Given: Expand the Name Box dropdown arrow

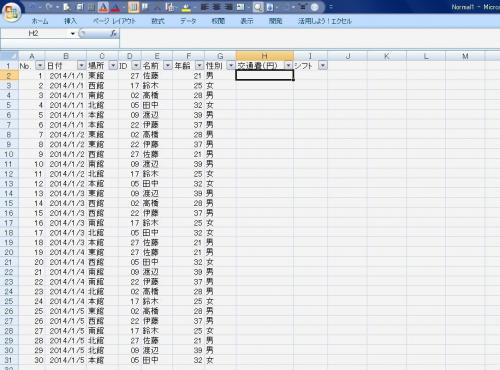Looking at the screenshot, I should [73, 34].
